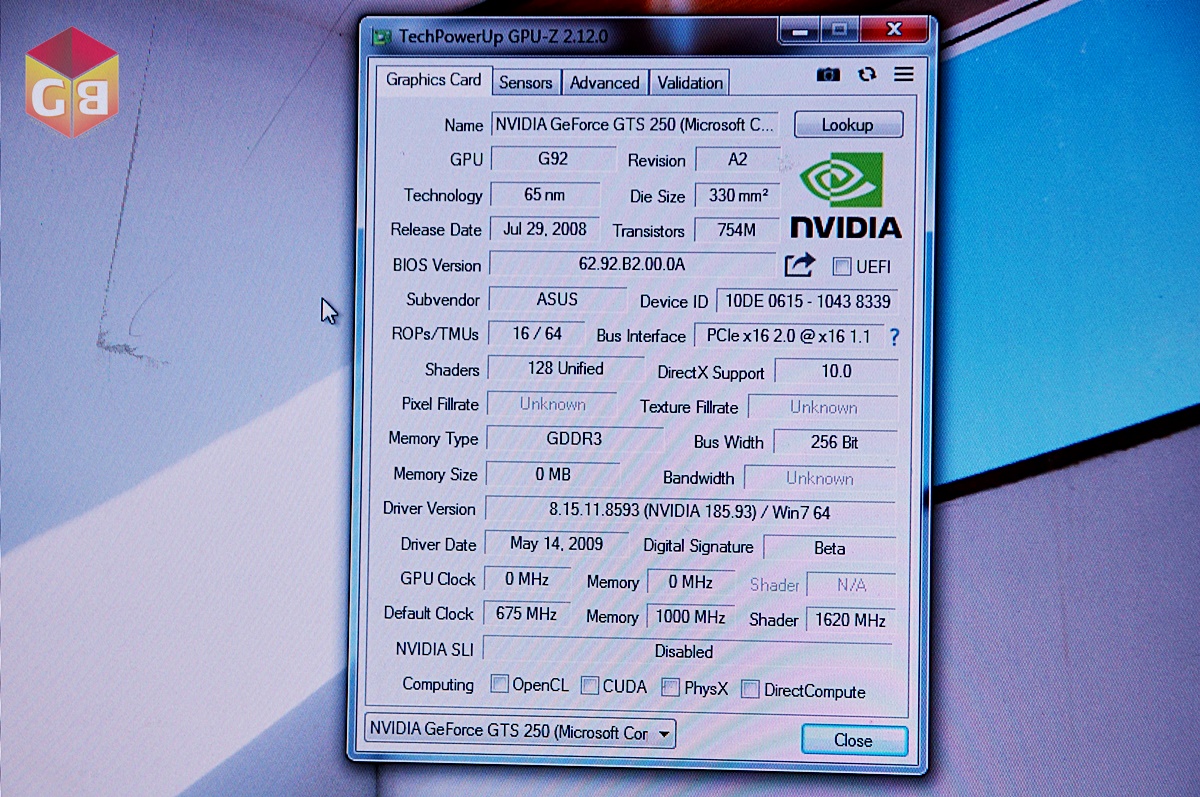Toggle the OpenCL checkbox

(x=500, y=685)
